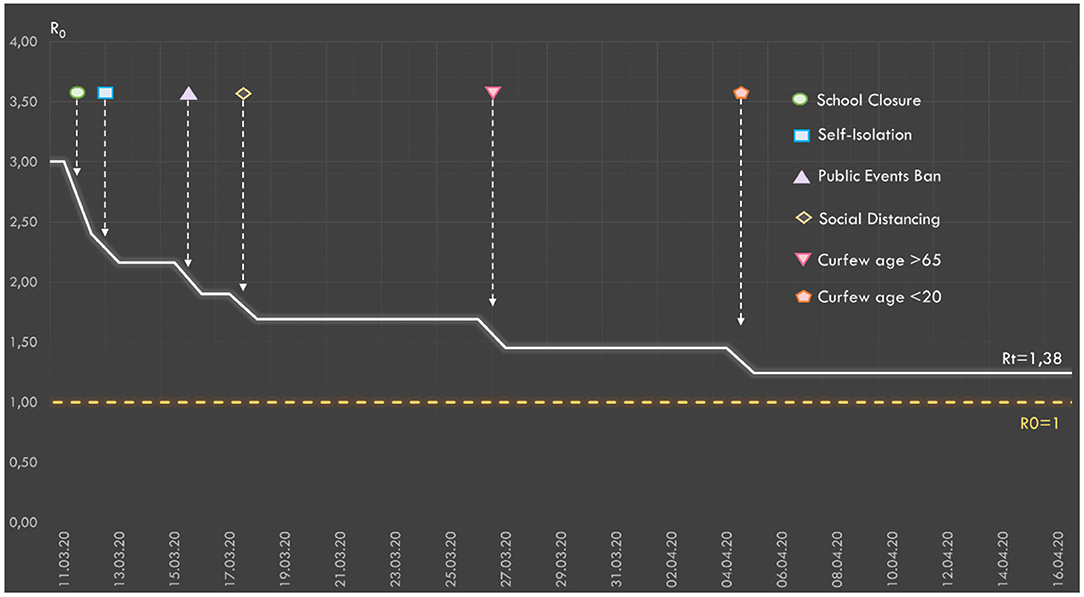Click the purple Public Events Ban triangle marker
1084x597 pixels.
(x=188, y=93)
